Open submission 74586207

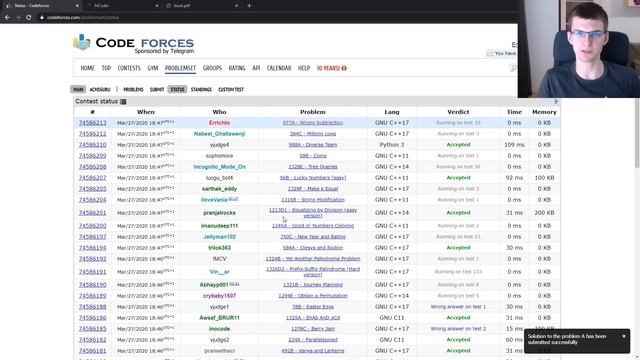tap(93, 178)
